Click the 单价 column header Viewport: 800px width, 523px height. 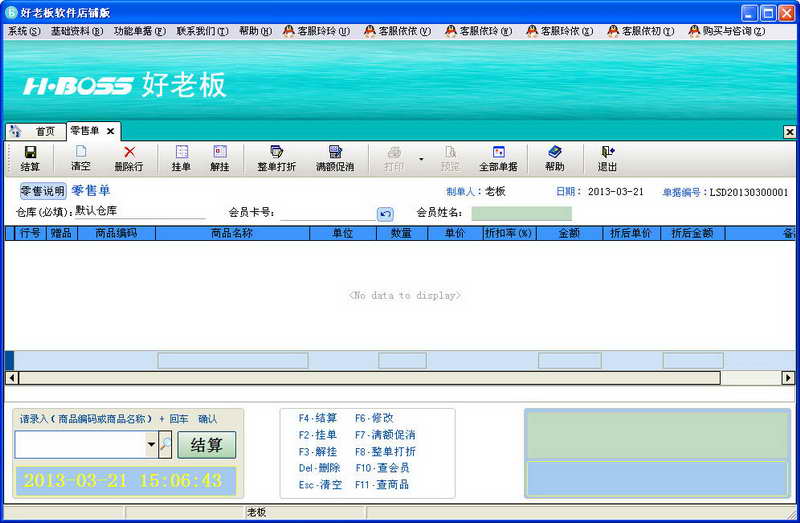pos(455,233)
